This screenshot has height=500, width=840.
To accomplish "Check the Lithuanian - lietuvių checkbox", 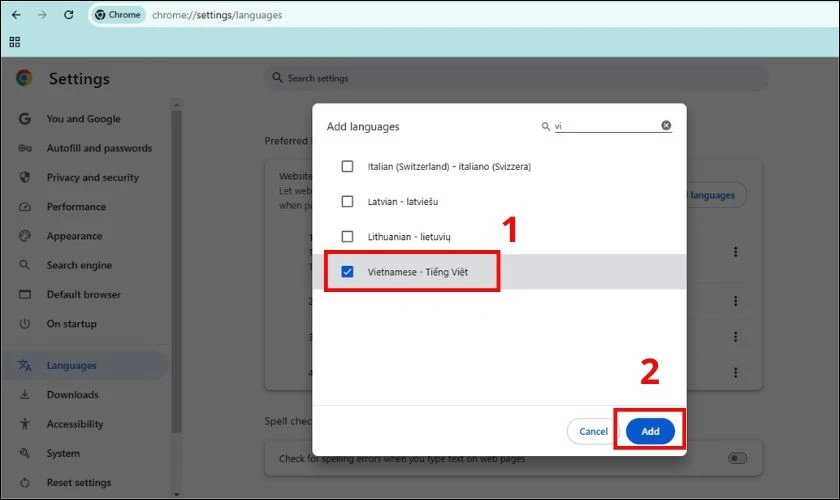I will click(347, 236).
